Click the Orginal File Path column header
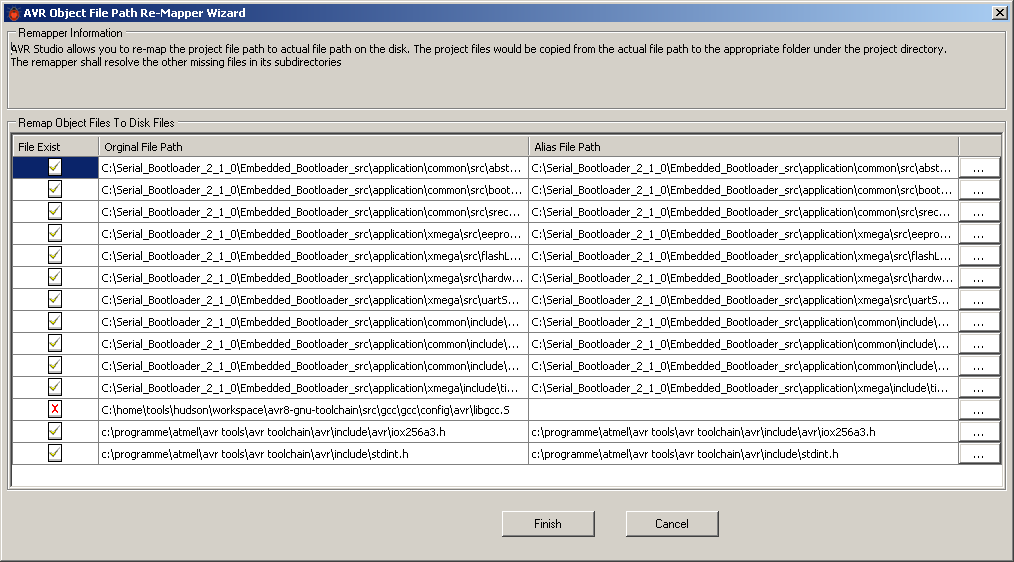Screen dimensions: 1014x562 tap(314, 147)
